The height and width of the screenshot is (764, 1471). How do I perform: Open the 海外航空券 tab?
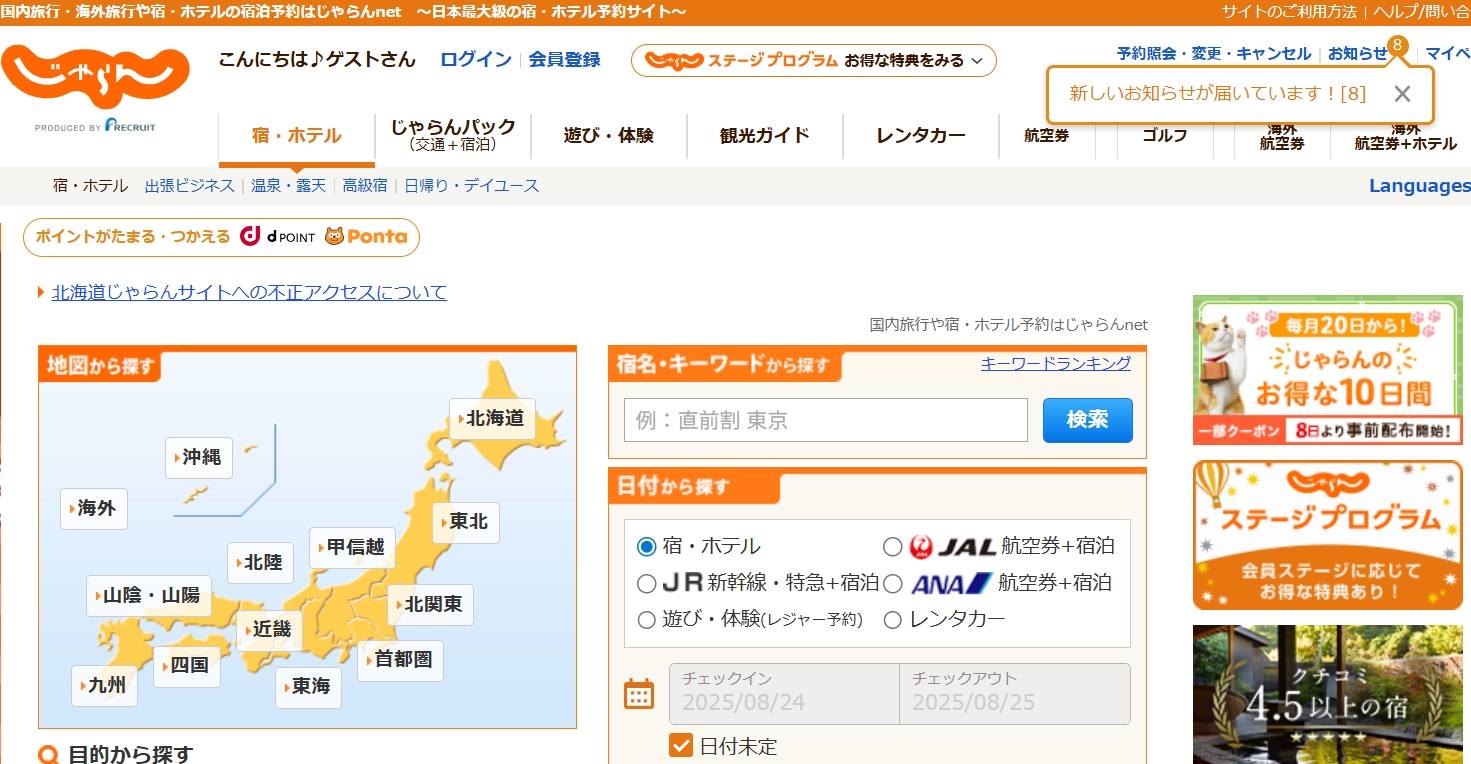(x=1282, y=135)
